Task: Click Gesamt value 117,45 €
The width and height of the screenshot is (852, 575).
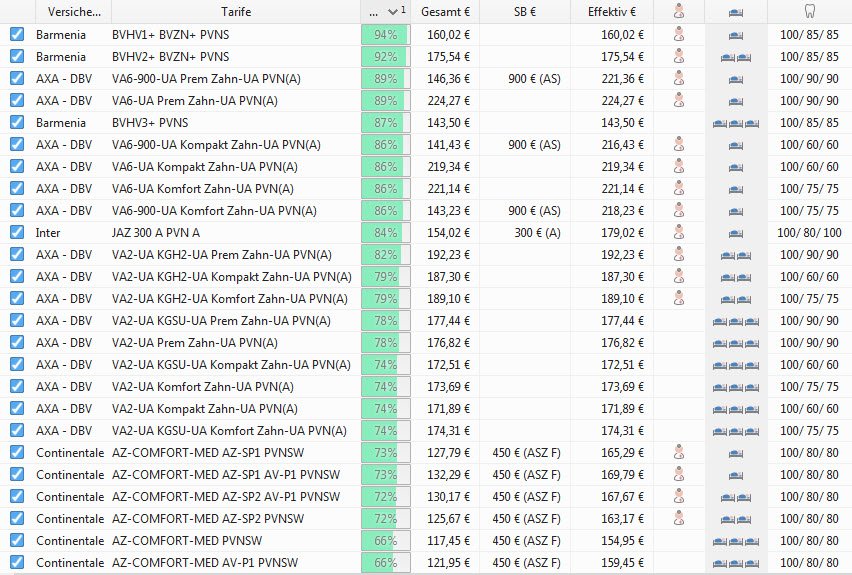Action: coord(448,541)
